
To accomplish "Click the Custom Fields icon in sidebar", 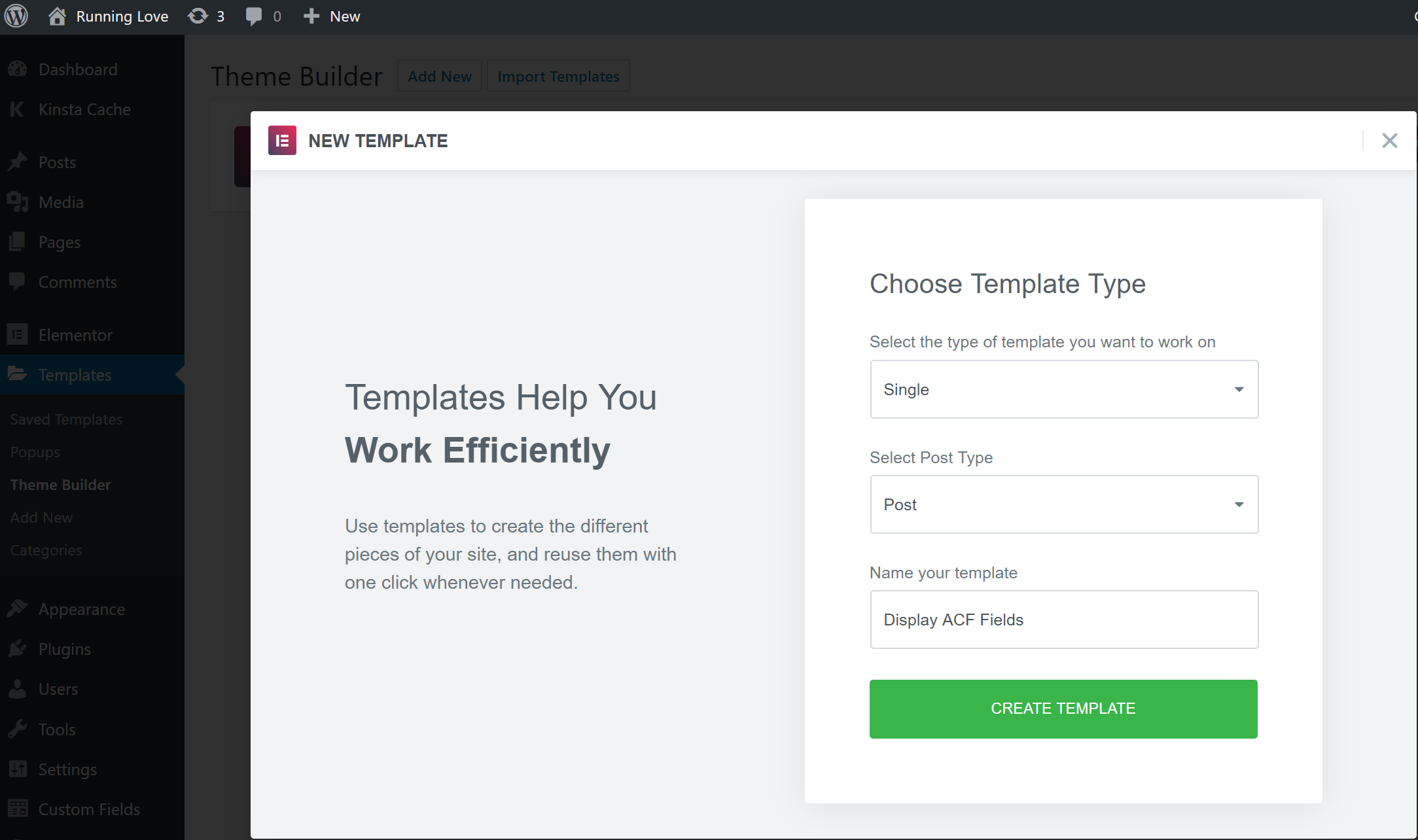I will pyautogui.click(x=18, y=808).
